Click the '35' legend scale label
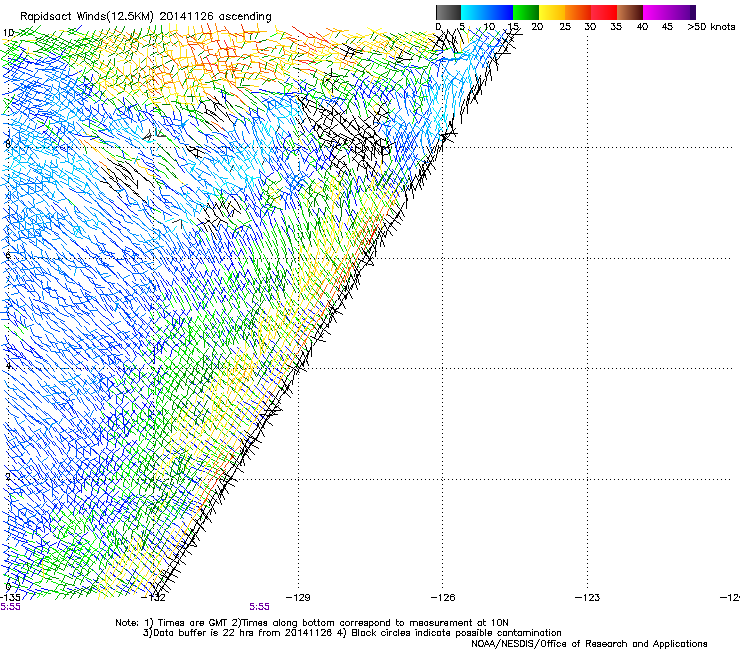The width and height of the screenshot is (740, 650). click(x=616, y=27)
